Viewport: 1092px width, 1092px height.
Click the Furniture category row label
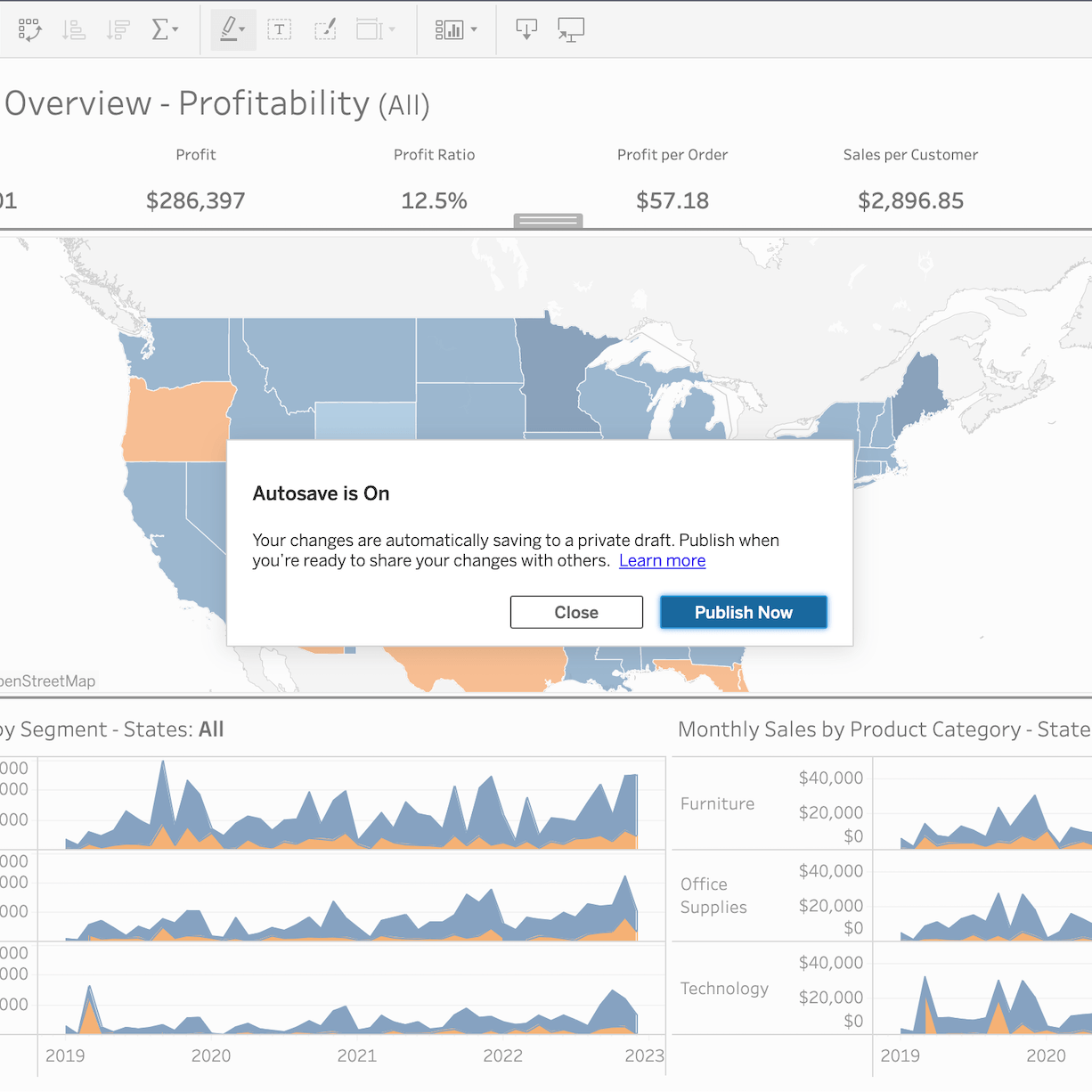click(717, 803)
